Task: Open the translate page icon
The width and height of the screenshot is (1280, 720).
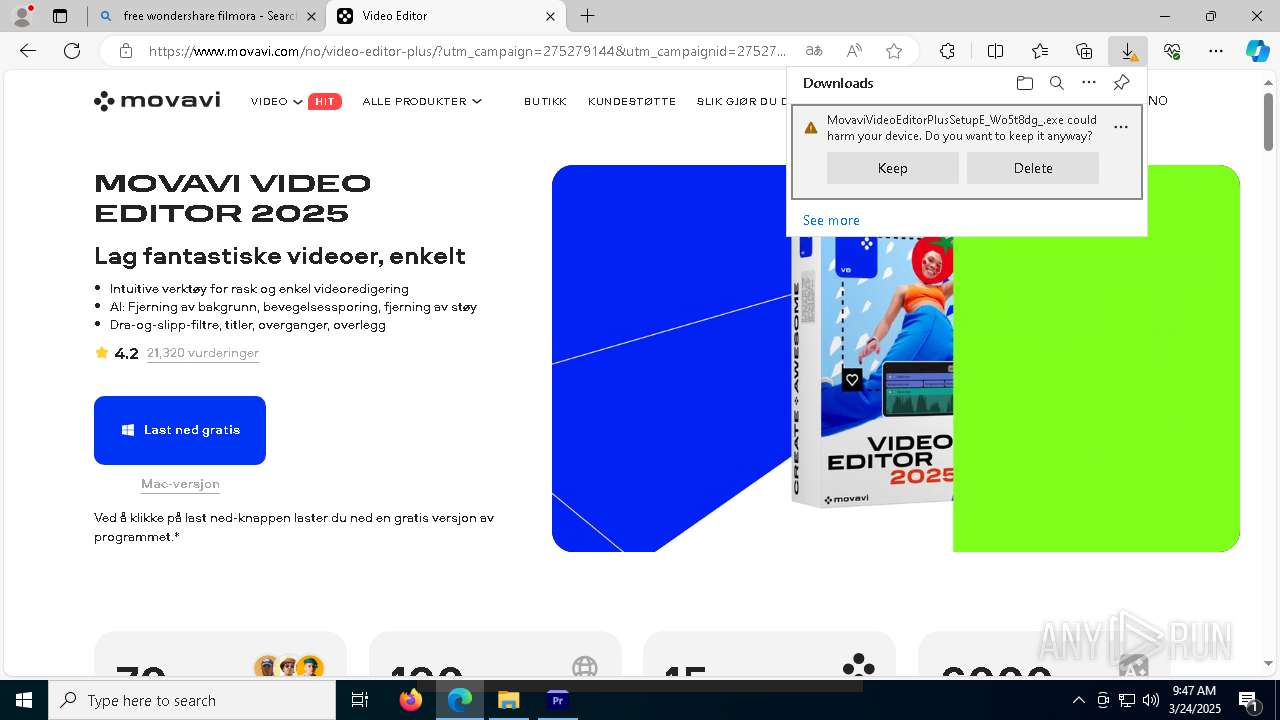Action: coord(814,51)
